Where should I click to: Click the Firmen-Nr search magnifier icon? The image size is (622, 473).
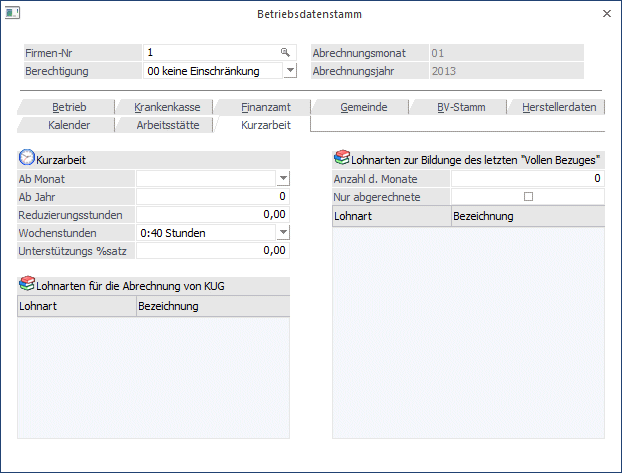285,52
